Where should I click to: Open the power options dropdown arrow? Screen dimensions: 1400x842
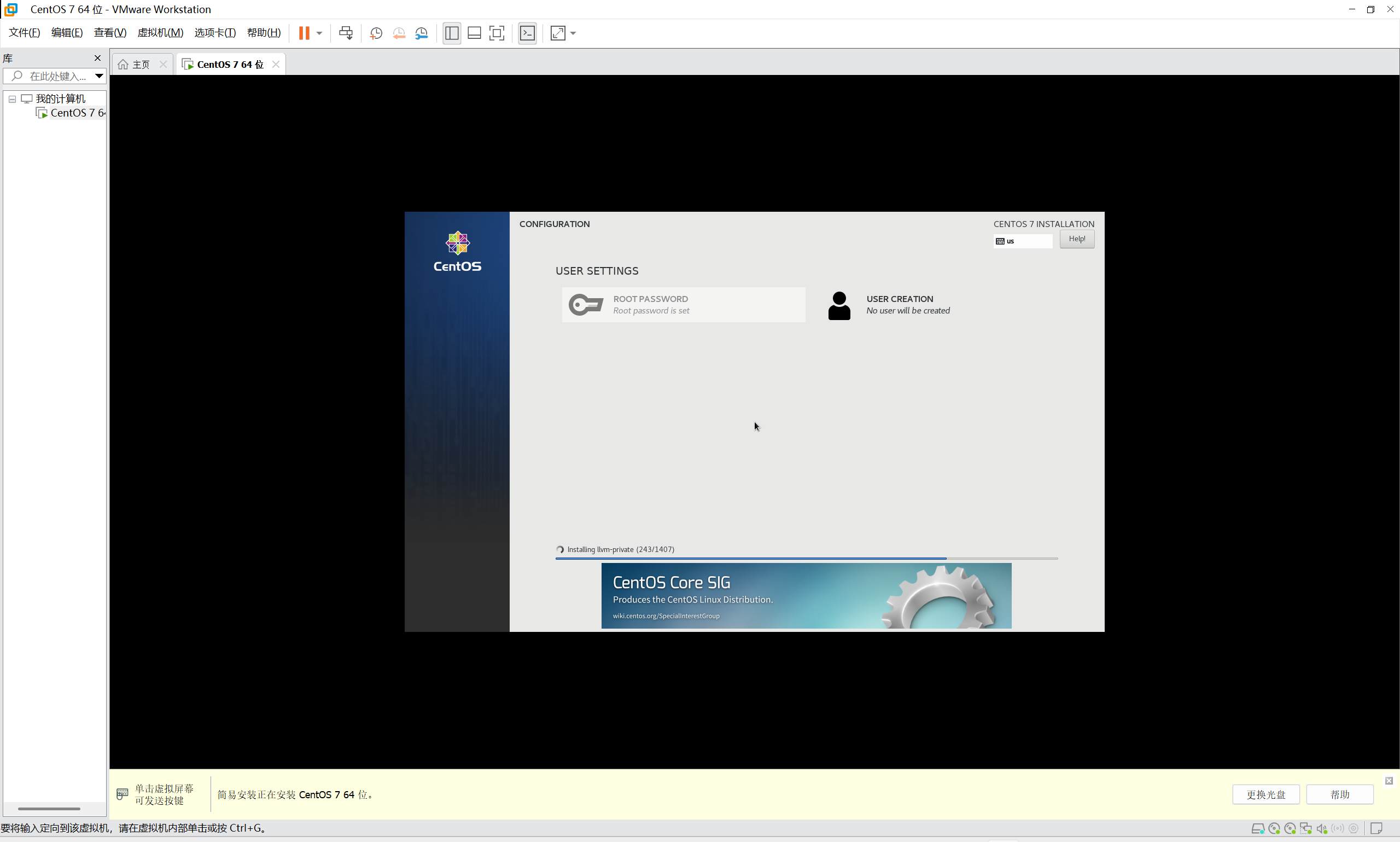click(319, 33)
